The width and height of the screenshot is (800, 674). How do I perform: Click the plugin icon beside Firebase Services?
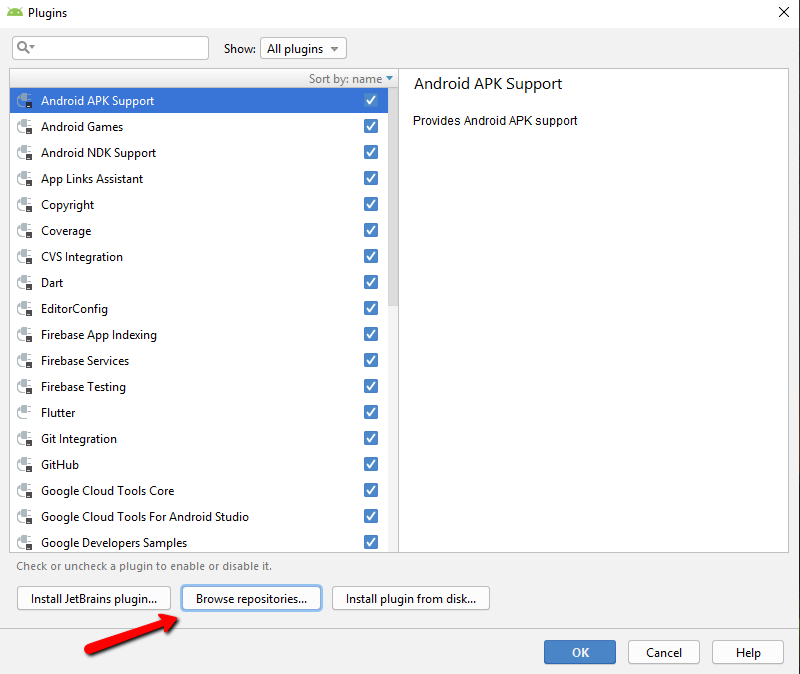tap(24, 361)
